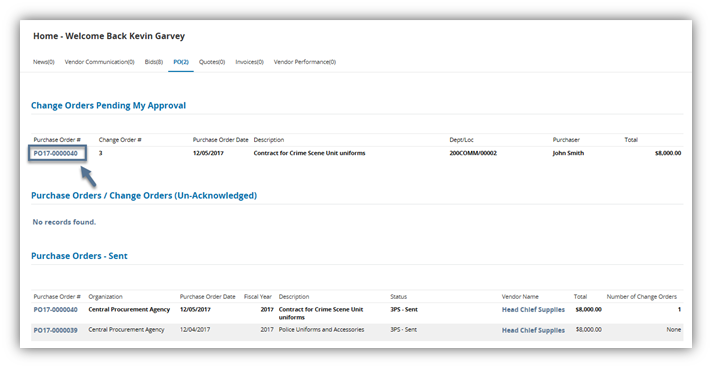Click the Purchaser column header

point(566,140)
